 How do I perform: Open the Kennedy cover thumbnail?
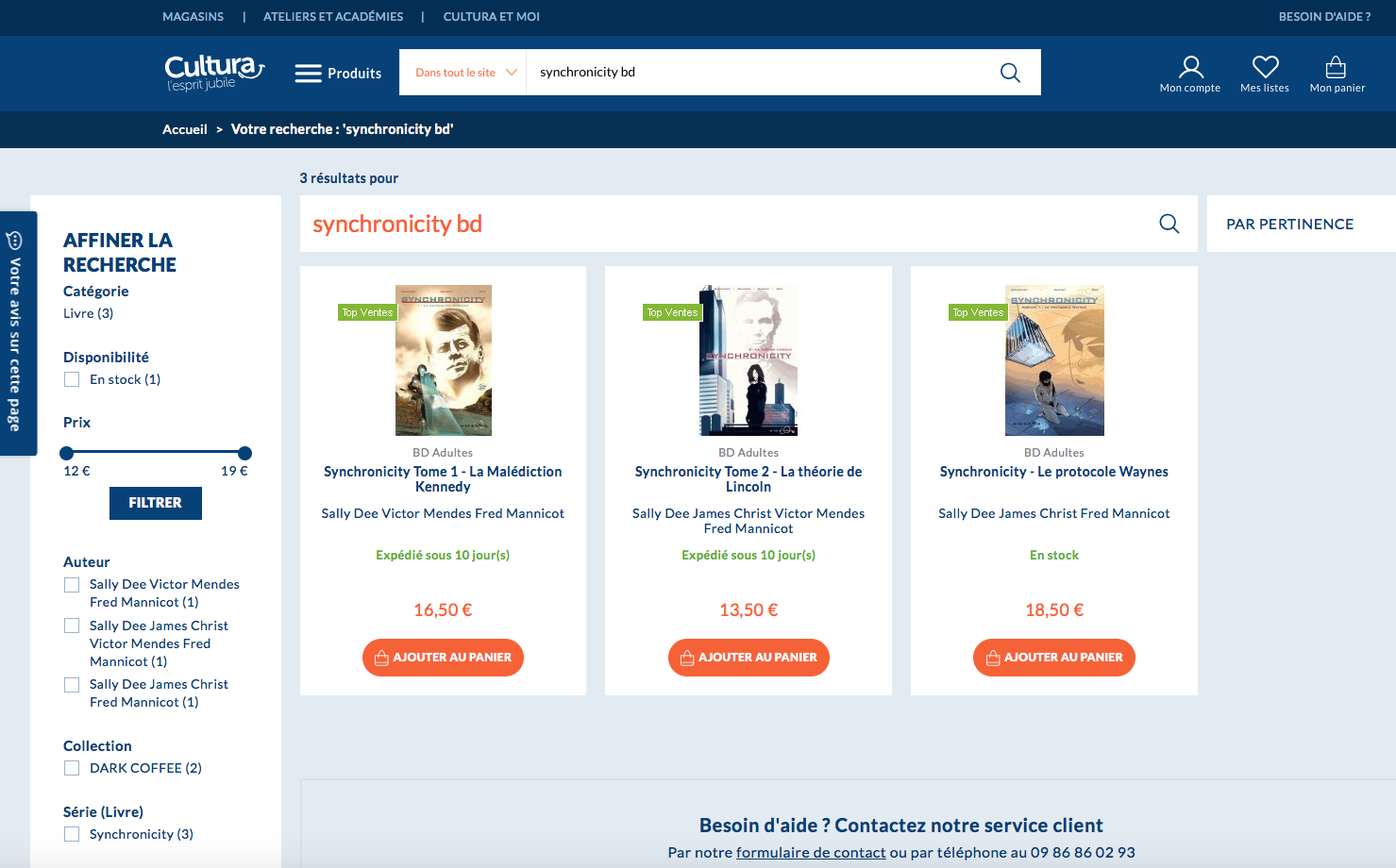(x=444, y=360)
